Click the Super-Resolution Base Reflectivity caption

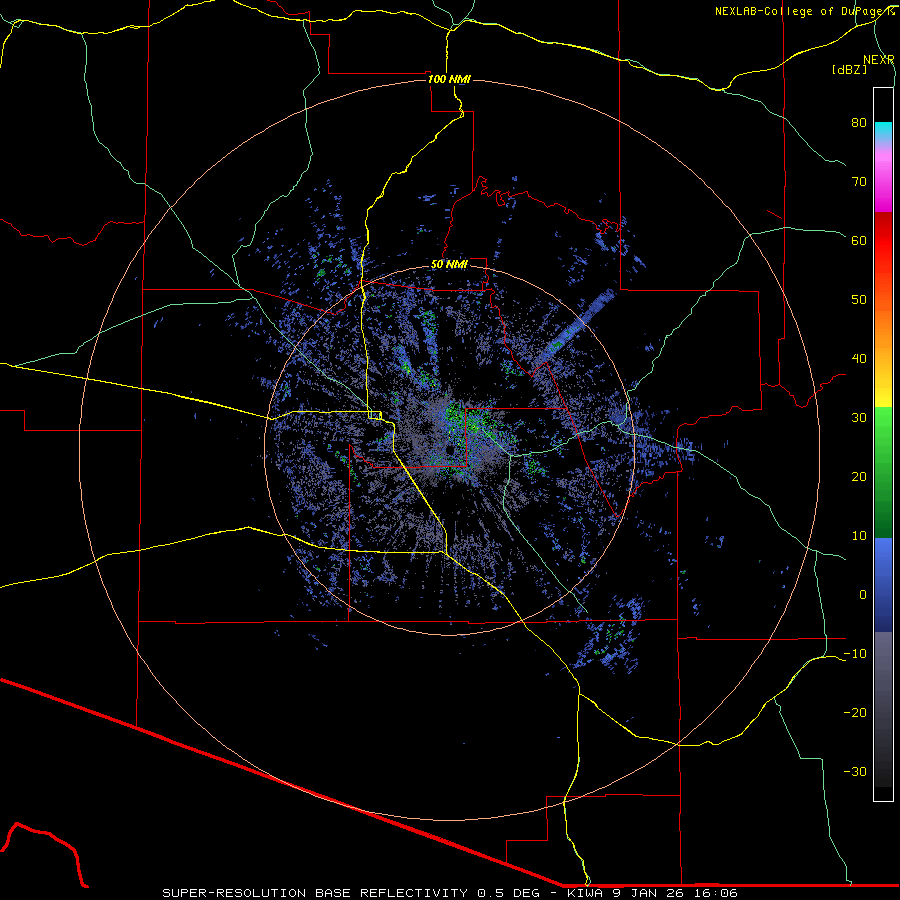tap(449, 893)
